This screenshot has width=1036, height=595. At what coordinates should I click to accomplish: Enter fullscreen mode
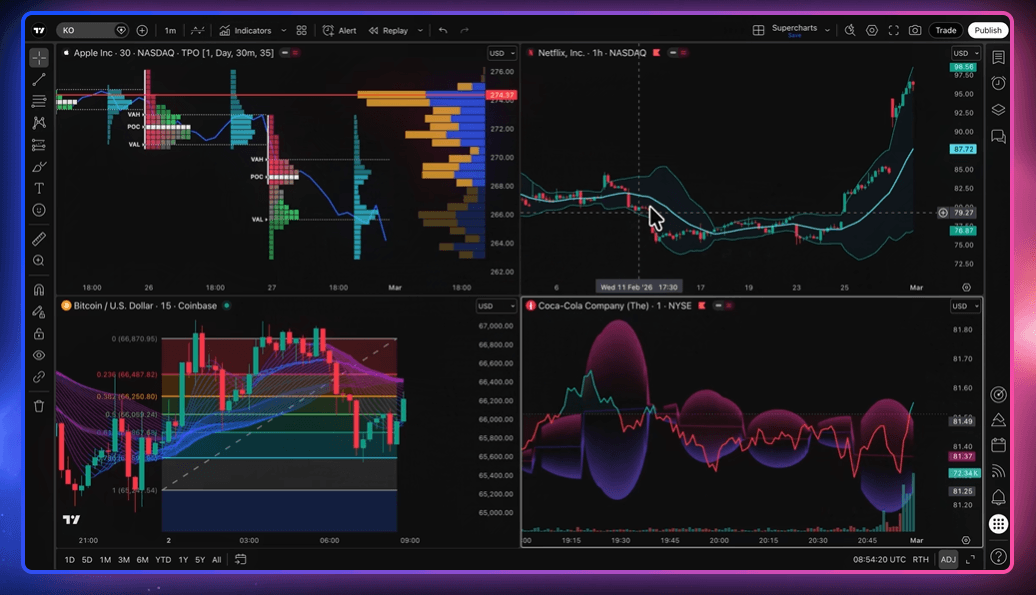pos(893,30)
